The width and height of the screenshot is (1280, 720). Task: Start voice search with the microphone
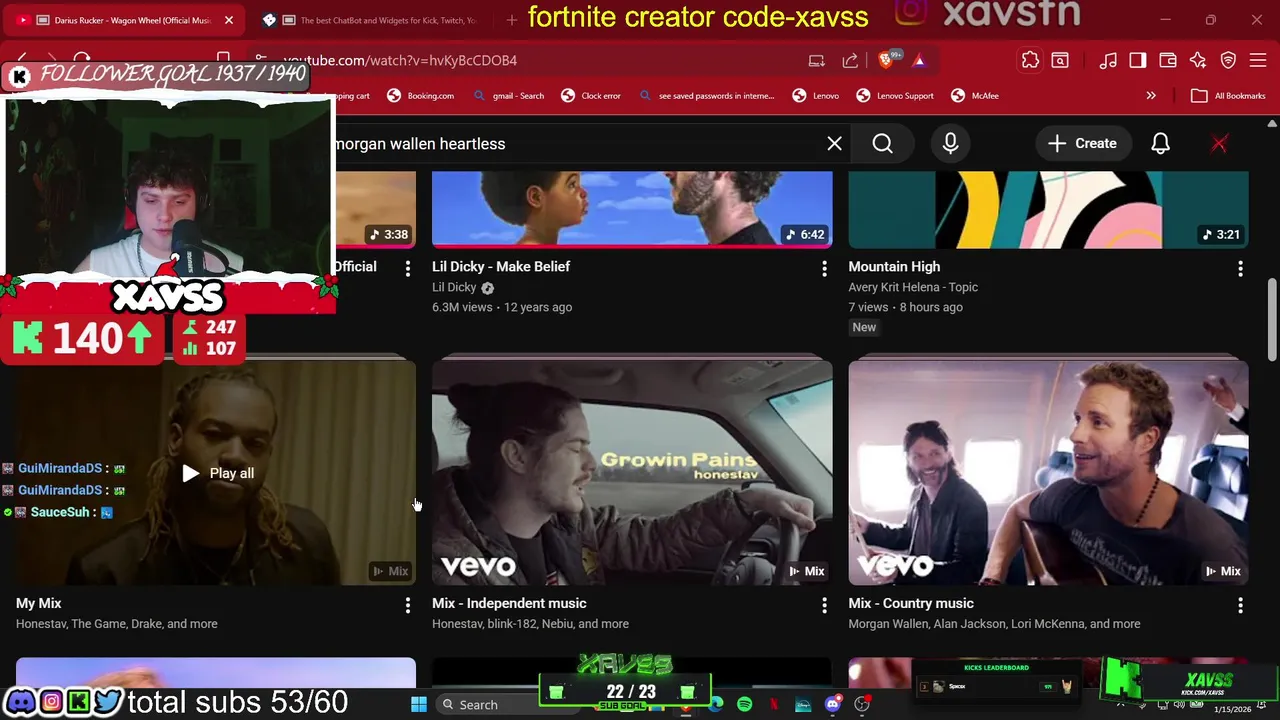click(950, 144)
